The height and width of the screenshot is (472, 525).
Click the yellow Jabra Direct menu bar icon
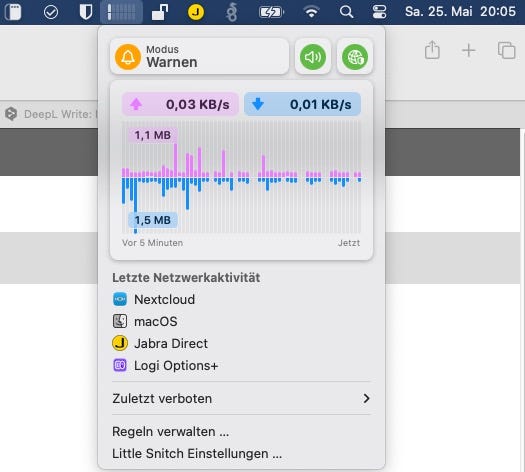point(196,12)
